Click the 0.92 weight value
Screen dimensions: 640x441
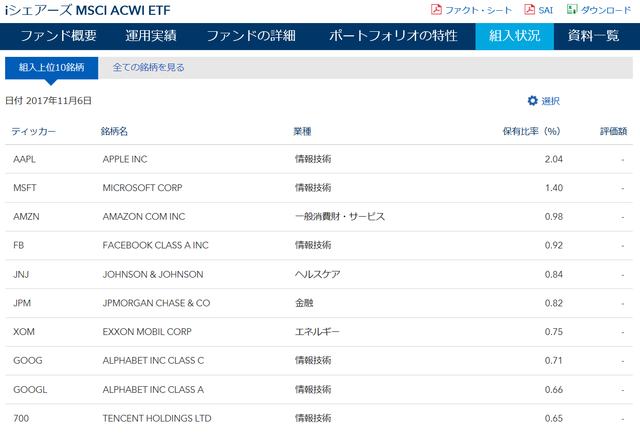[x=553, y=245]
